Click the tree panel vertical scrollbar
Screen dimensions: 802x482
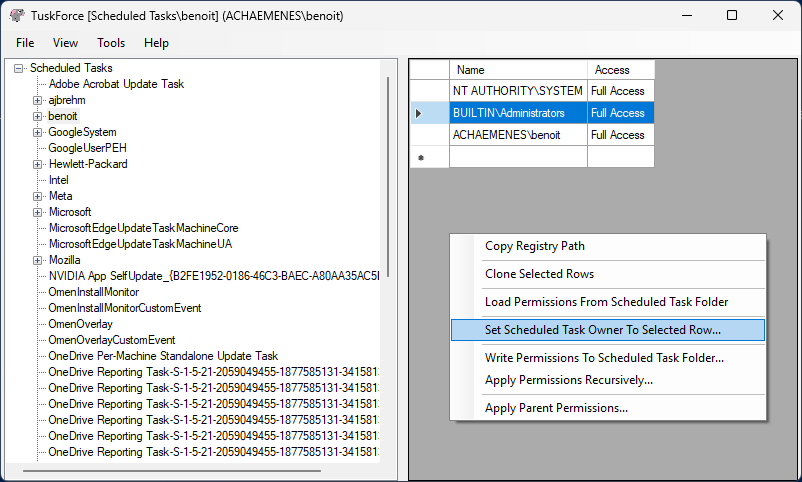(388, 180)
